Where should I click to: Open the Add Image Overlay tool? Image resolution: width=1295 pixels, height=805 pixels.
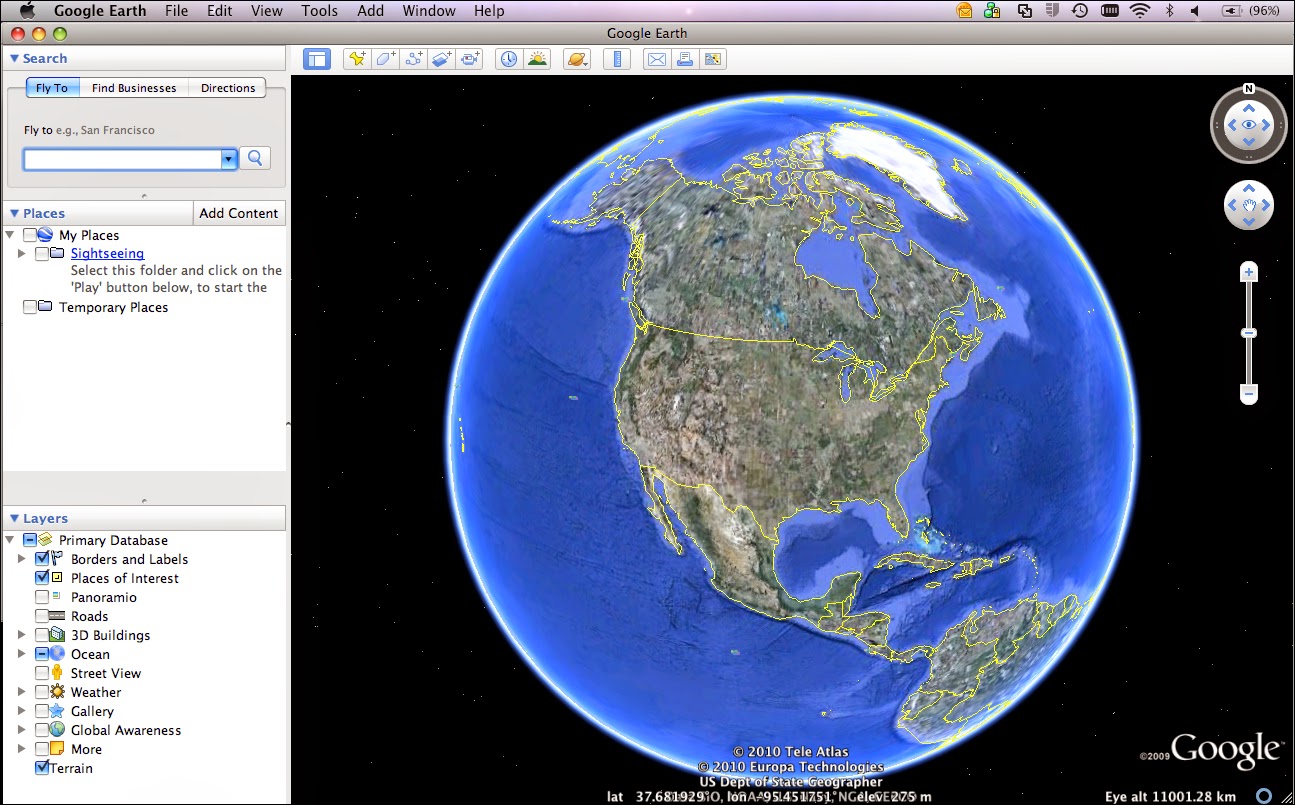pyautogui.click(x=441, y=59)
